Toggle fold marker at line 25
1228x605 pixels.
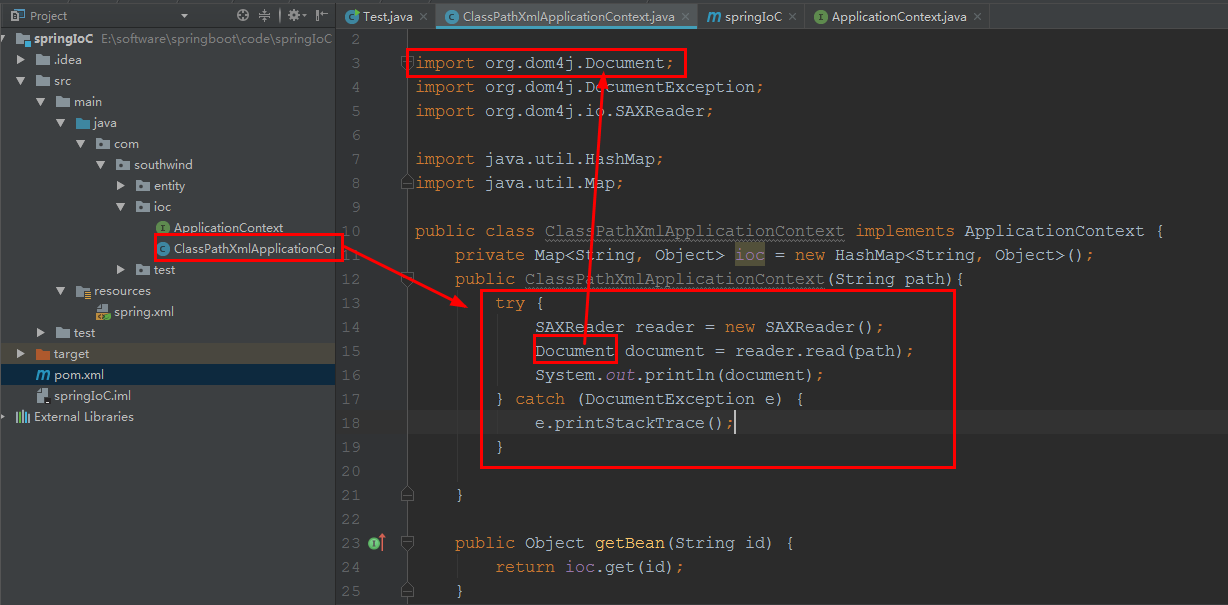coord(407,591)
